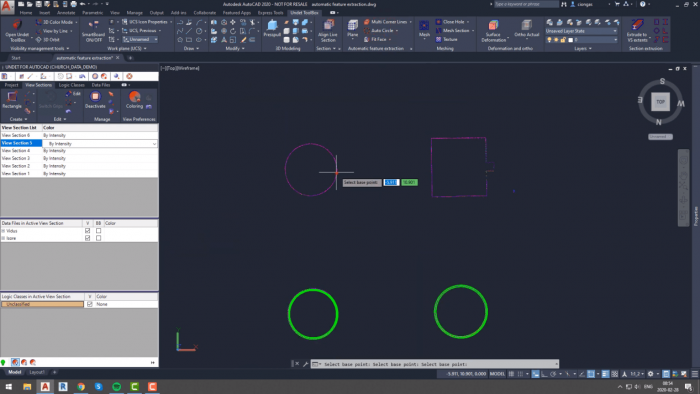Open Start document tab
The image size is (700, 394).
(16, 58)
